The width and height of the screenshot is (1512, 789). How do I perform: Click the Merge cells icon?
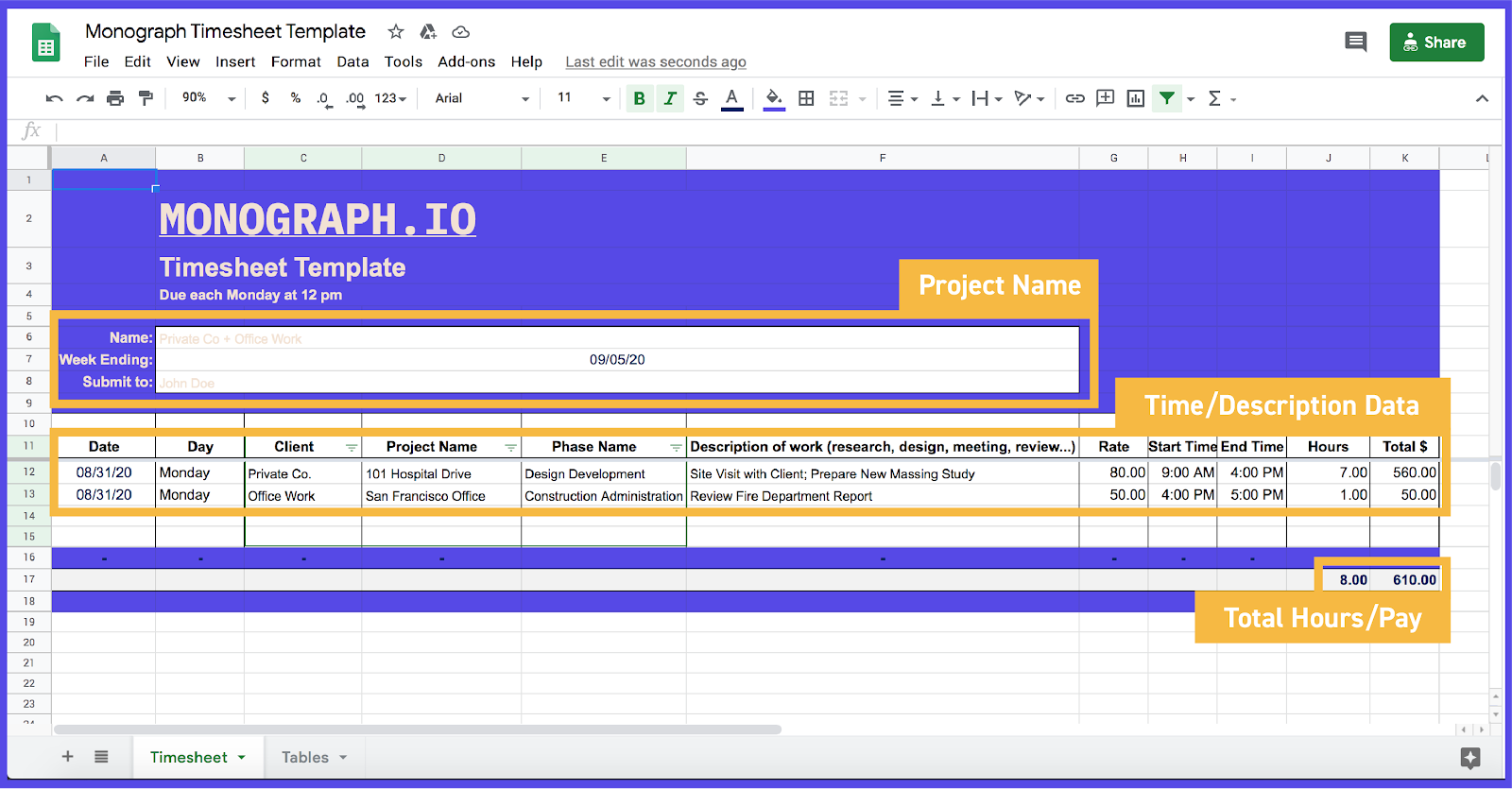pyautogui.click(x=838, y=98)
